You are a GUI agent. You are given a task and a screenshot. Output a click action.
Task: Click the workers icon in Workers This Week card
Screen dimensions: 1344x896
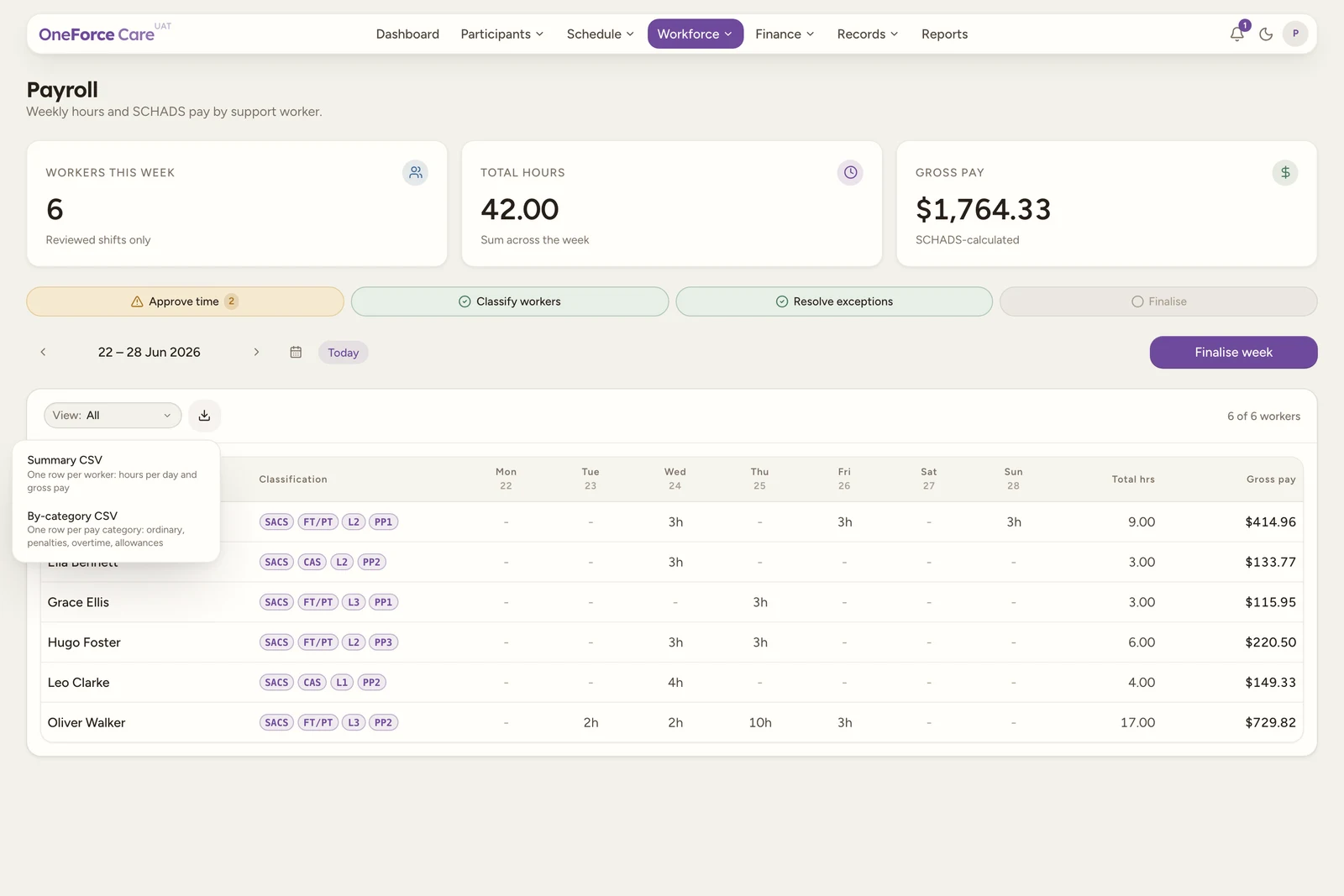click(x=415, y=172)
